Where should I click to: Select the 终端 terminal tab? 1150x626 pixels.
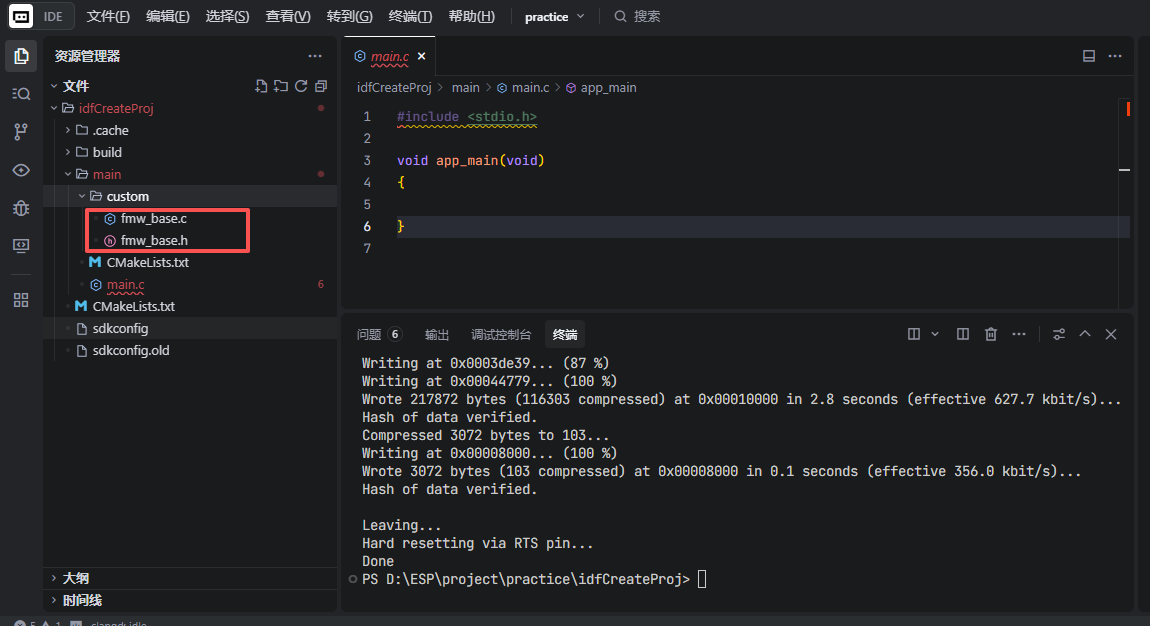point(565,334)
